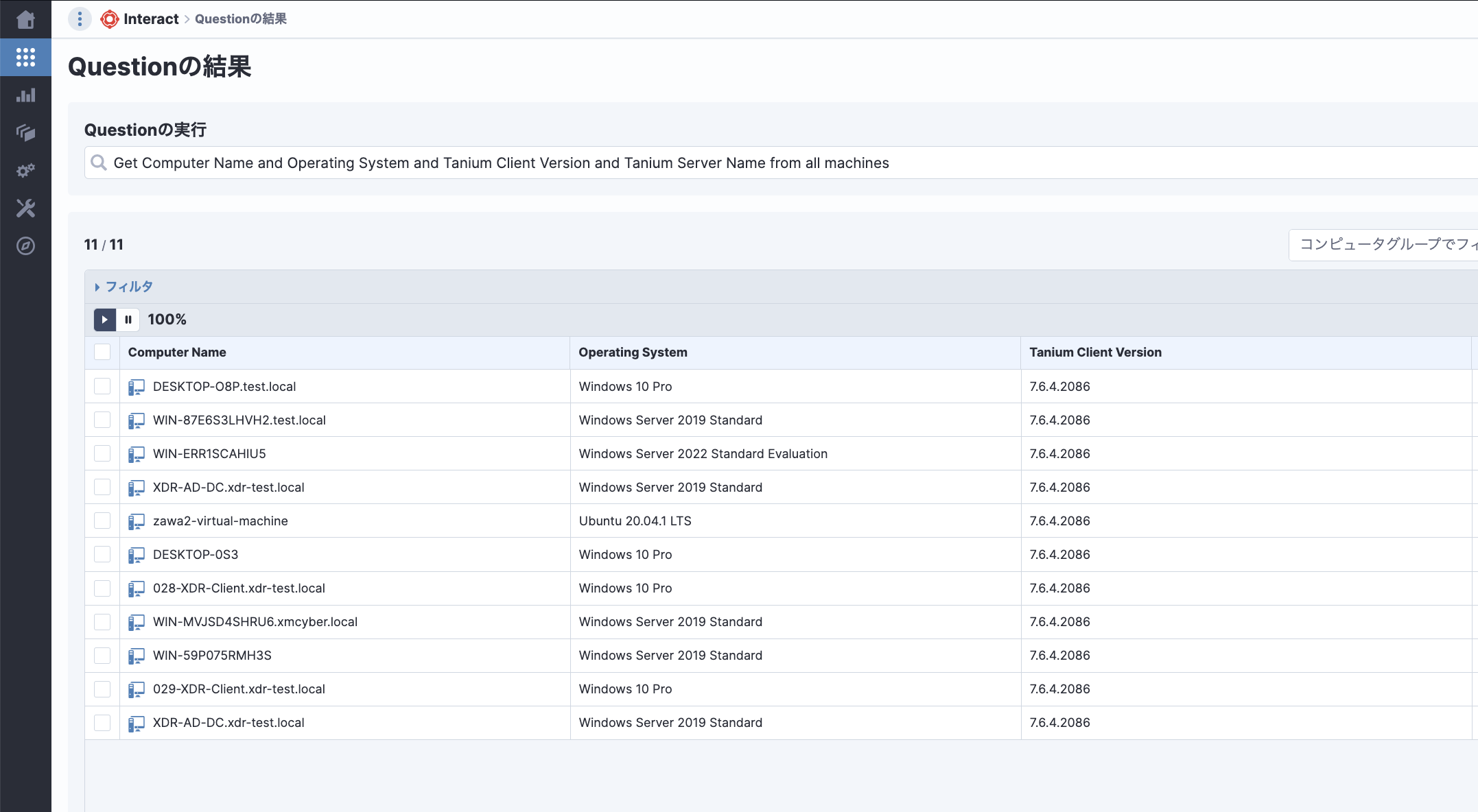Click computer icon for zawa2-virtual-machine
The width and height of the screenshot is (1478, 812).
[136, 521]
